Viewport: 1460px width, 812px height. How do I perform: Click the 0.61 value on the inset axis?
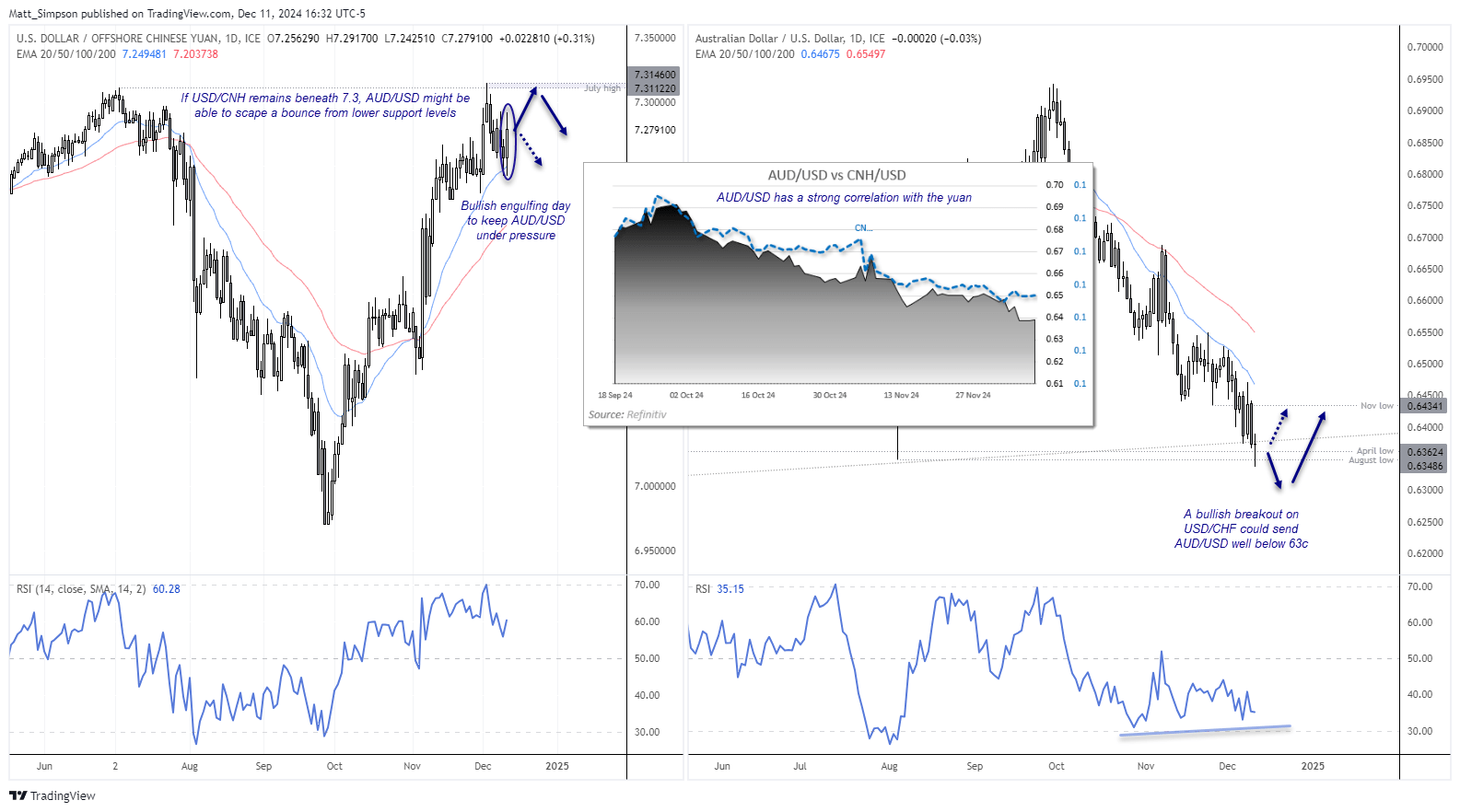coord(1055,384)
